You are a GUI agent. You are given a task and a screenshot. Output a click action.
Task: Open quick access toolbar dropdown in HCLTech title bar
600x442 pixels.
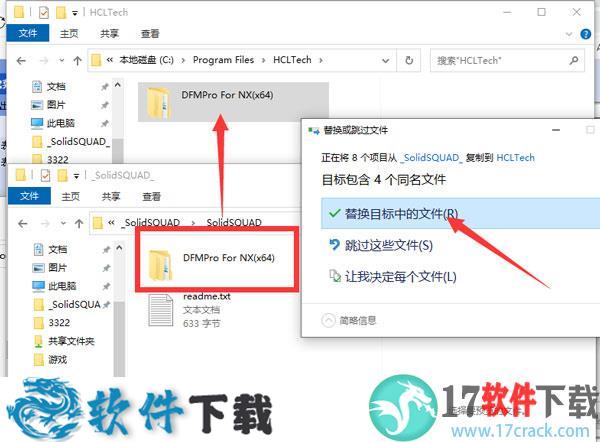[x=75, y=13]
